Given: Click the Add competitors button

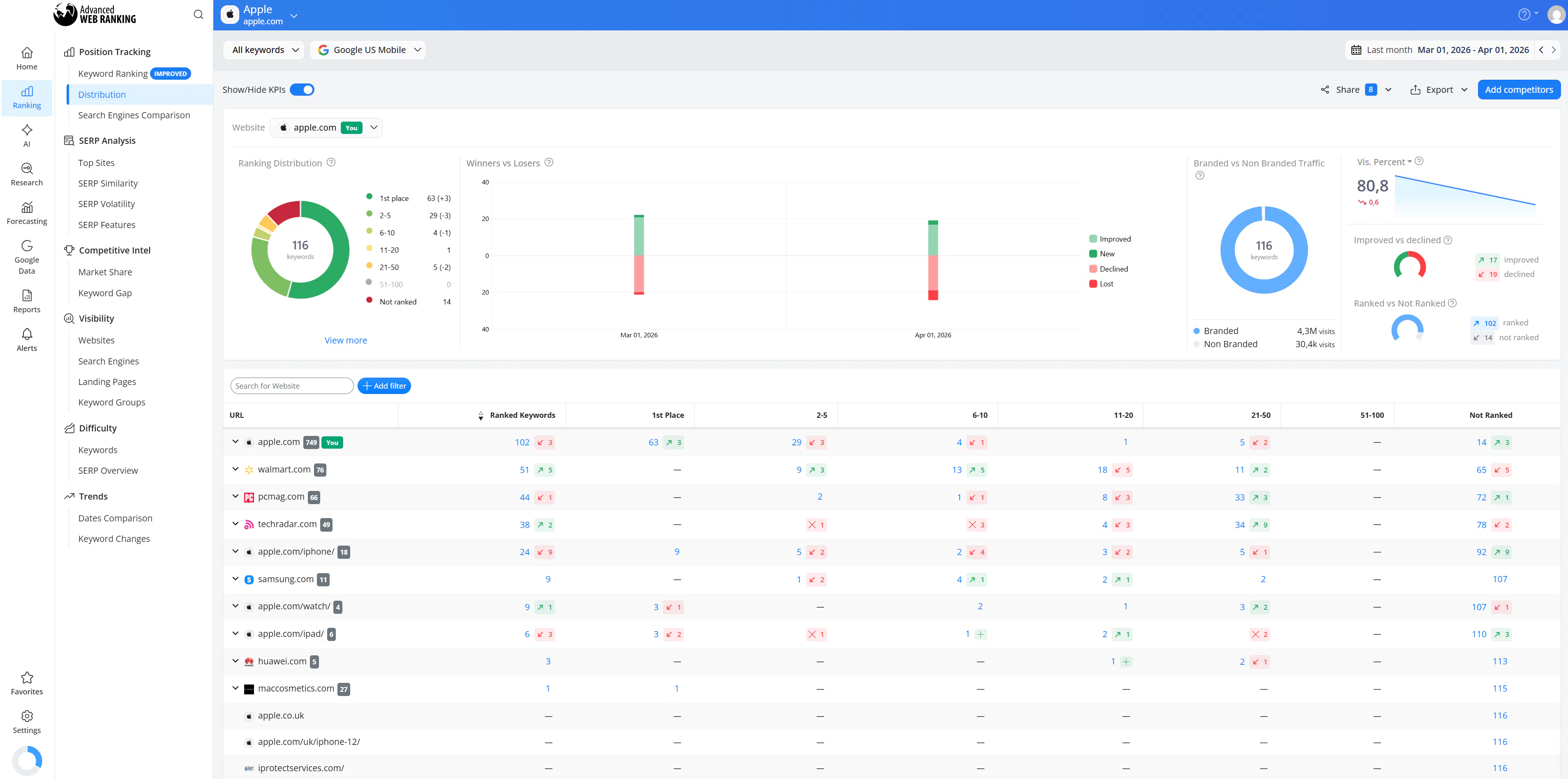Looking at the screenshot, I should [1519, 90].
